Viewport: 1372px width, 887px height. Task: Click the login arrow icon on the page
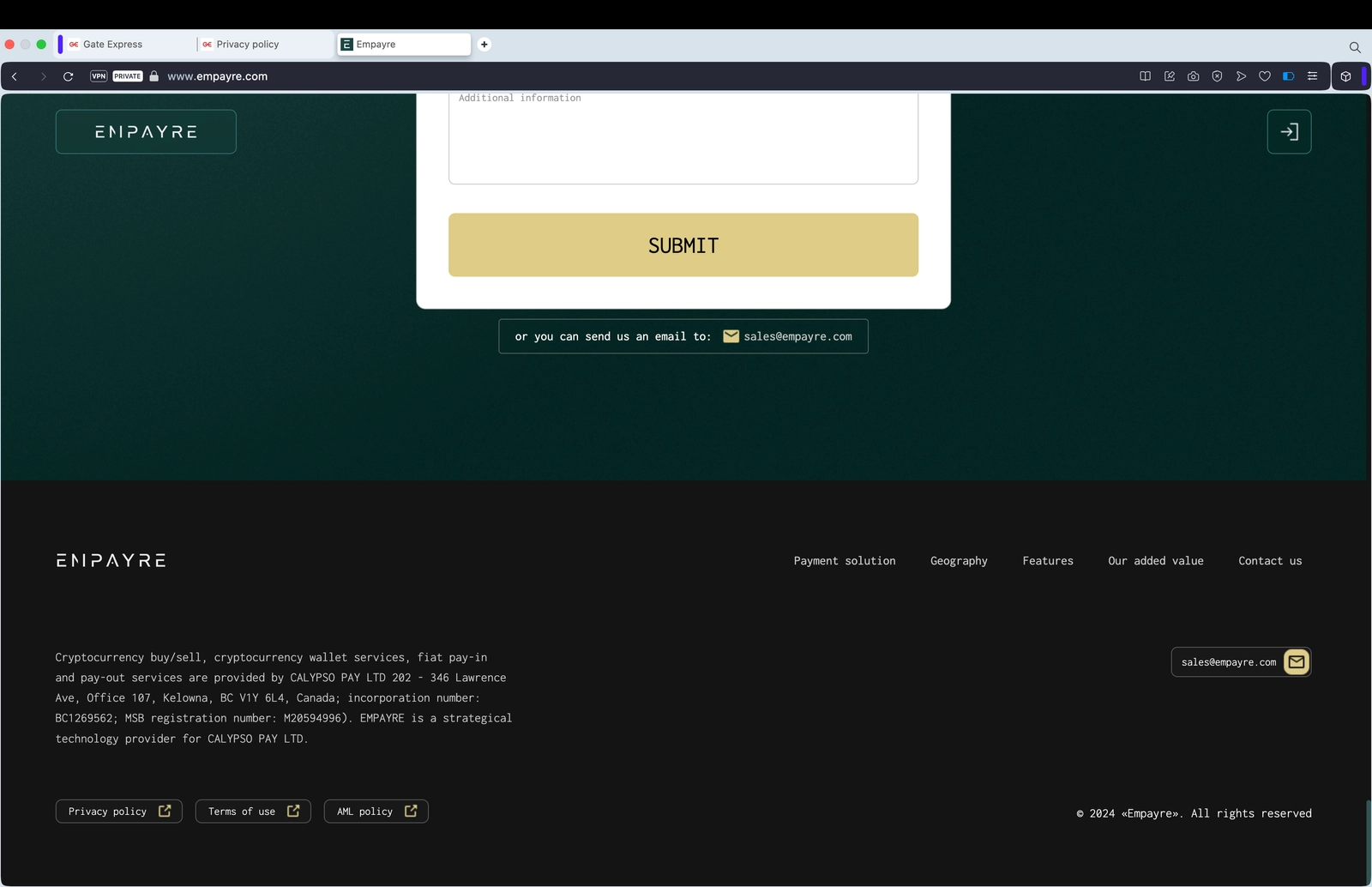1289,131
